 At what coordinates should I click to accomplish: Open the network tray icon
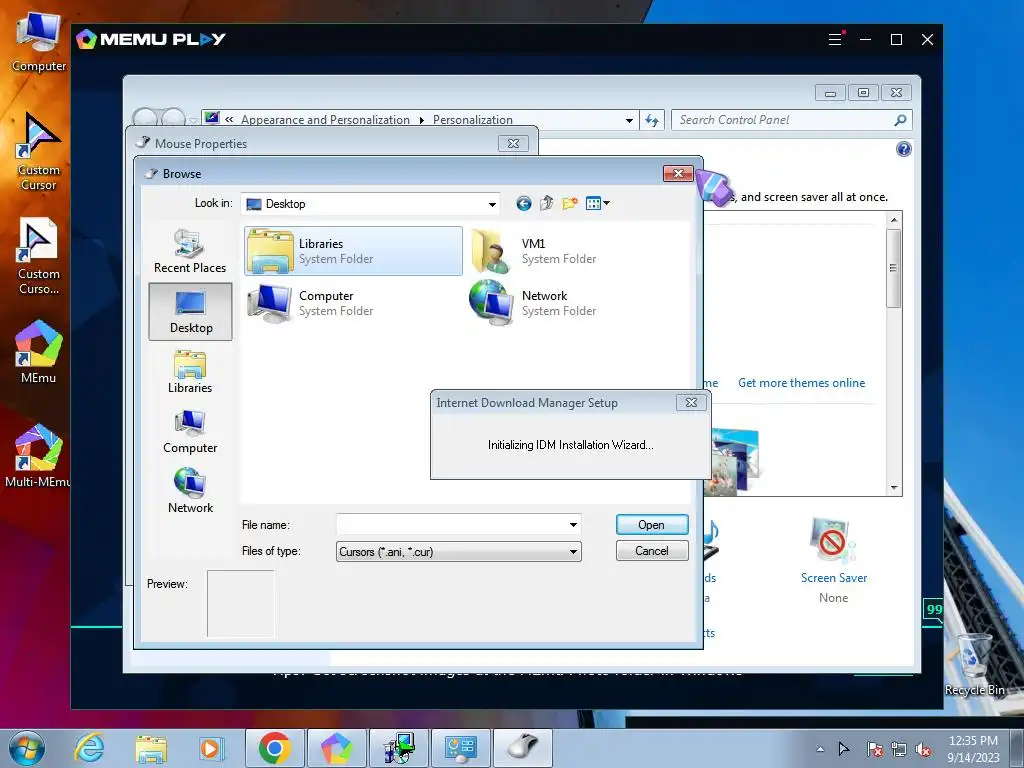coord(899,749)
